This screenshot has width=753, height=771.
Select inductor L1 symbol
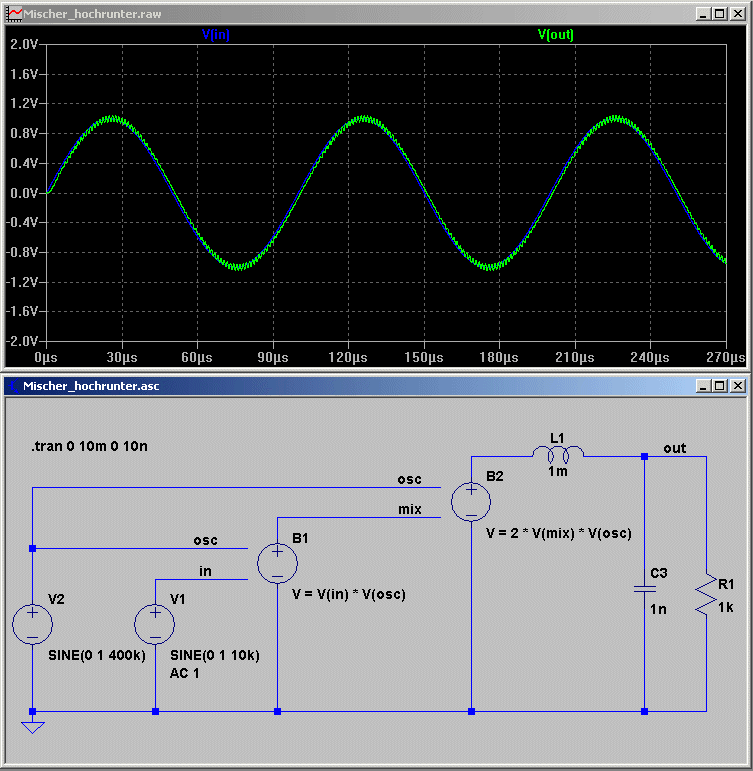point(558,454)
